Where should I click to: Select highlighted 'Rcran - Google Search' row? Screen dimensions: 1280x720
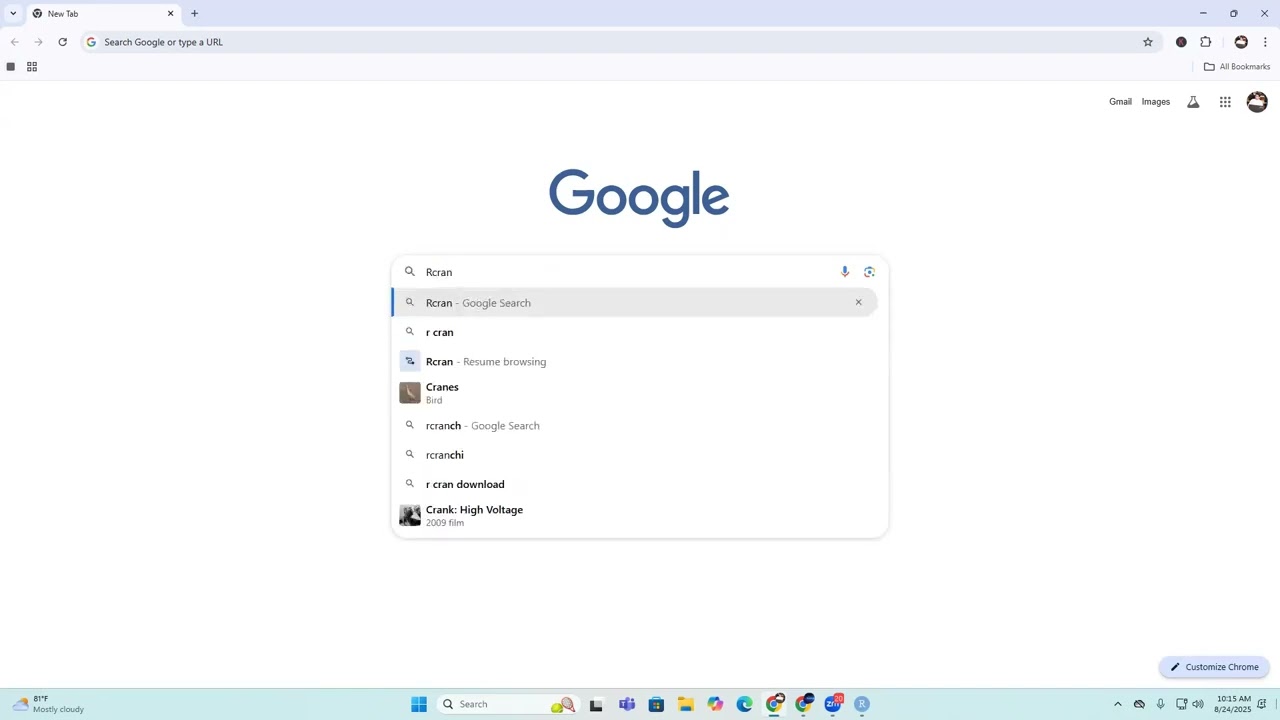pos(635,302)
